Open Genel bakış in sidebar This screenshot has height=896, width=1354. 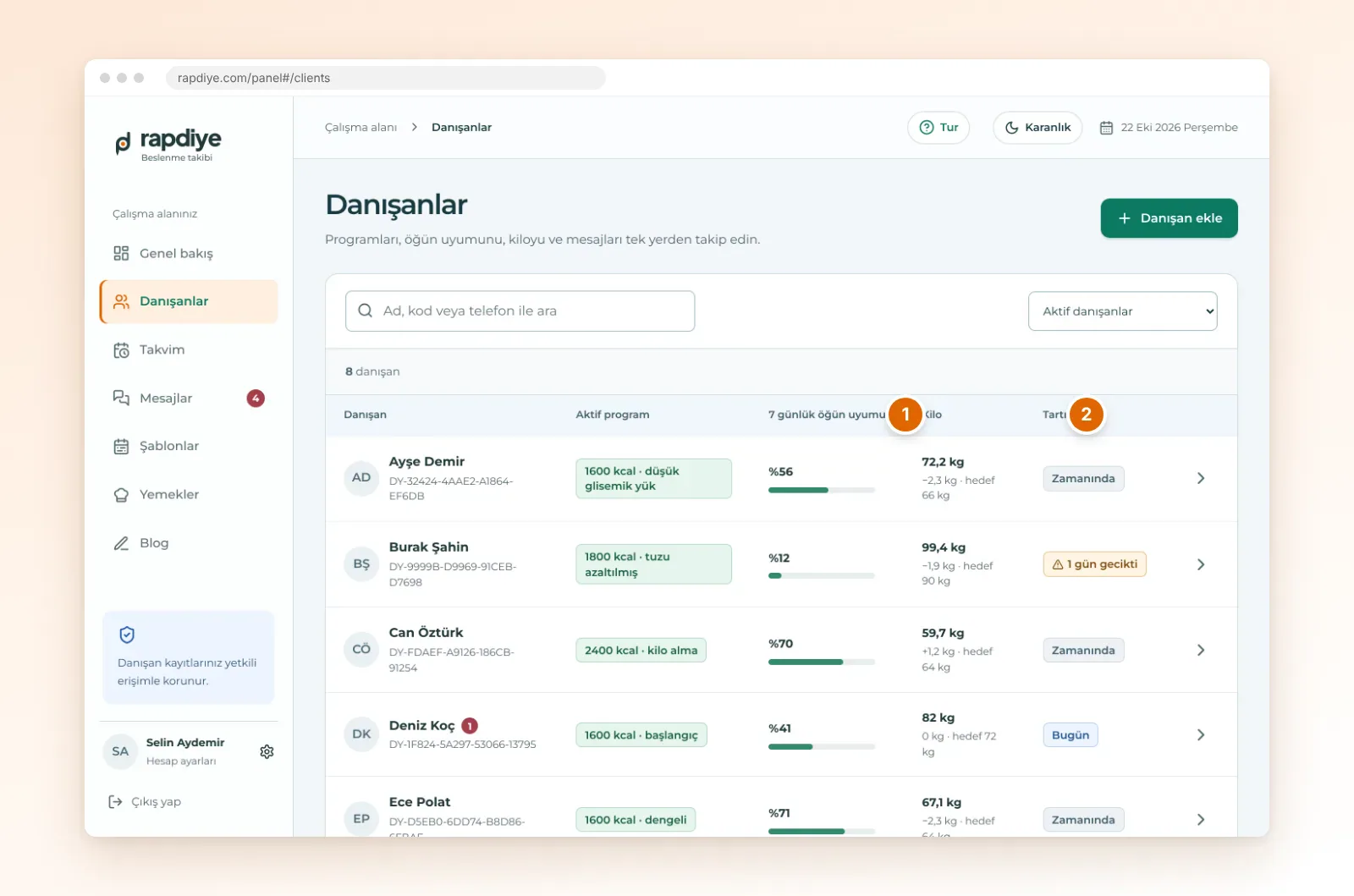[189, 254]
